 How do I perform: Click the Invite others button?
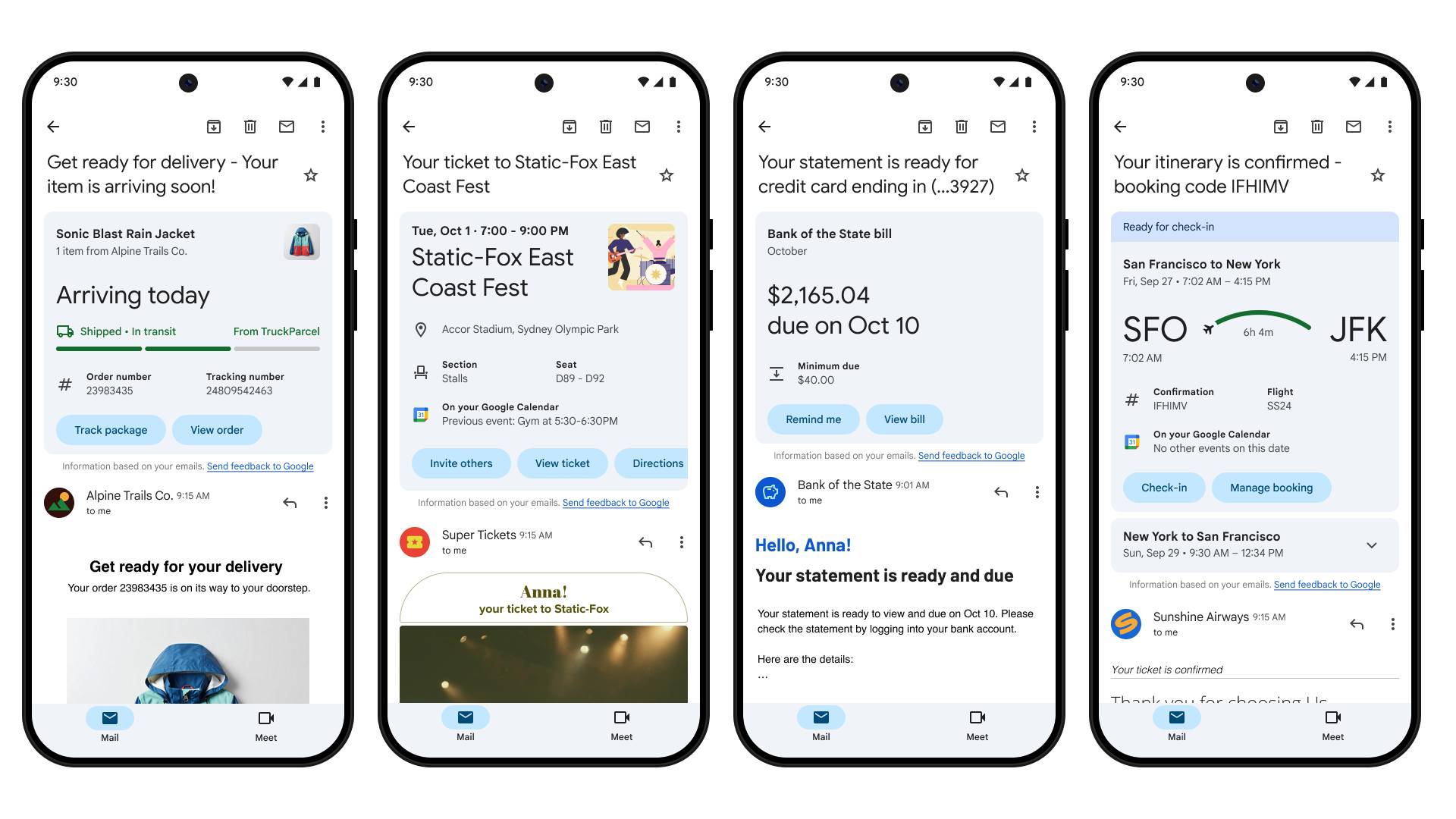[x=461, y=463]
